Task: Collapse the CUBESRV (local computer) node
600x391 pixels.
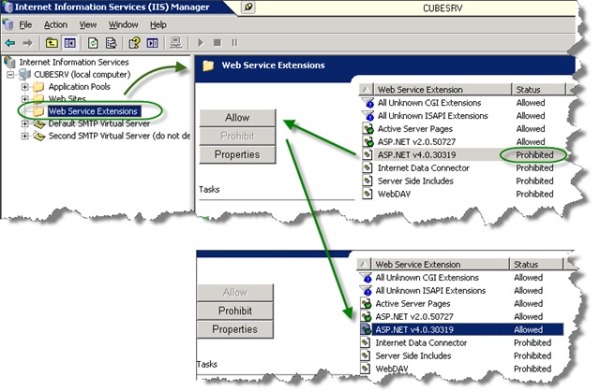Action: [11, 74]
